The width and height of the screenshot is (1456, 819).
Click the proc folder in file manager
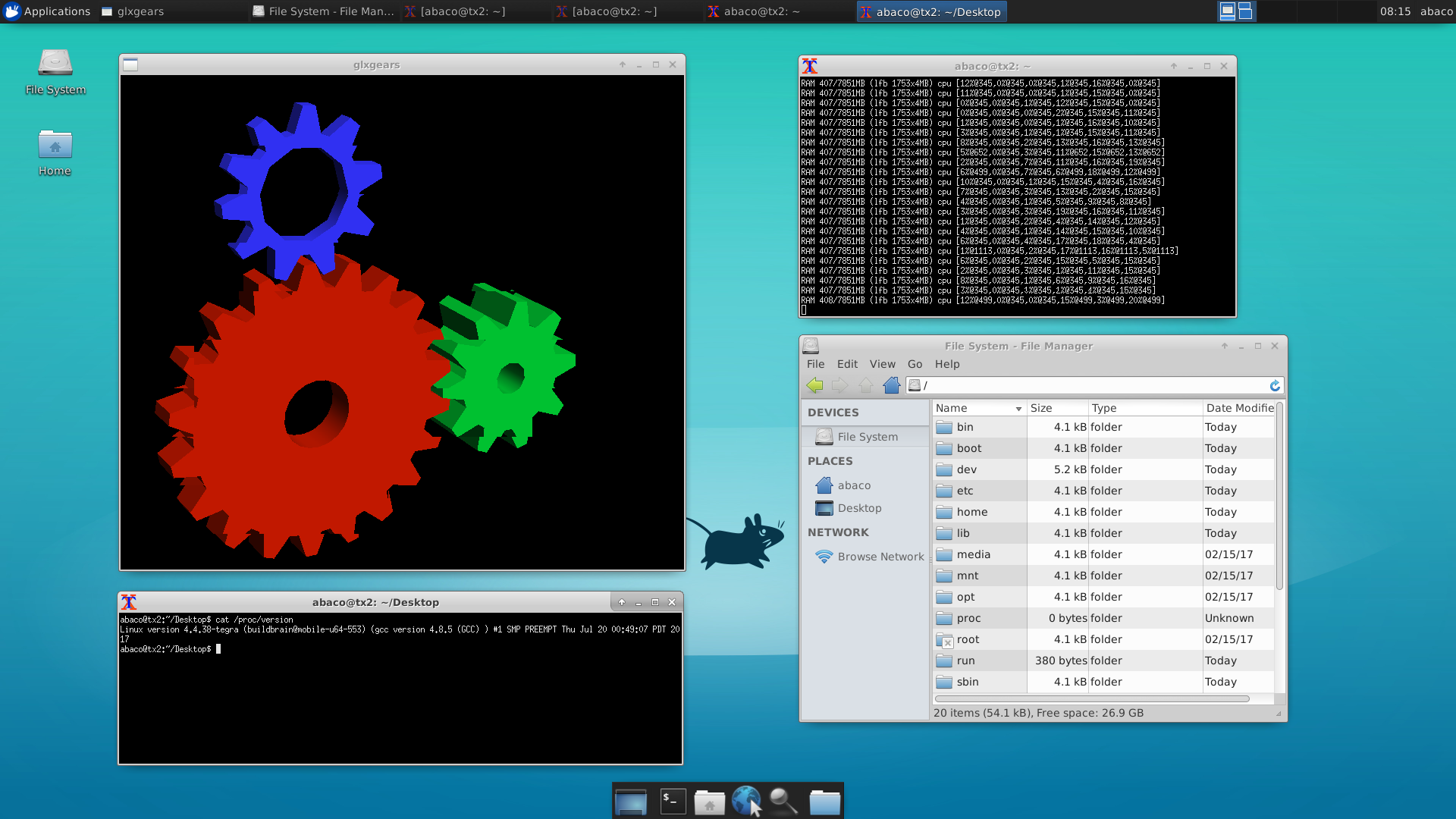pyautogui.click(x=966, y=618)
